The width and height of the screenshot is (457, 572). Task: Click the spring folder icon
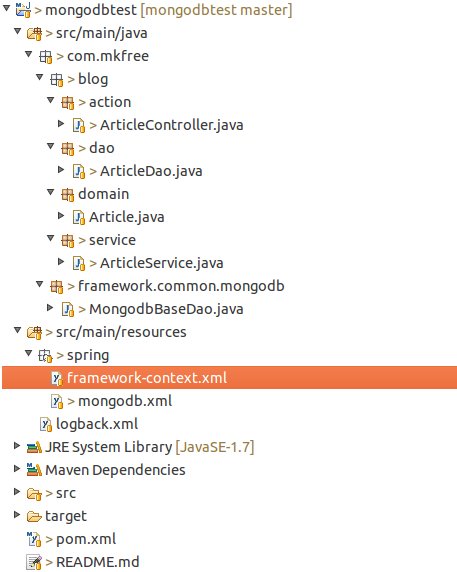pos(46,355)
